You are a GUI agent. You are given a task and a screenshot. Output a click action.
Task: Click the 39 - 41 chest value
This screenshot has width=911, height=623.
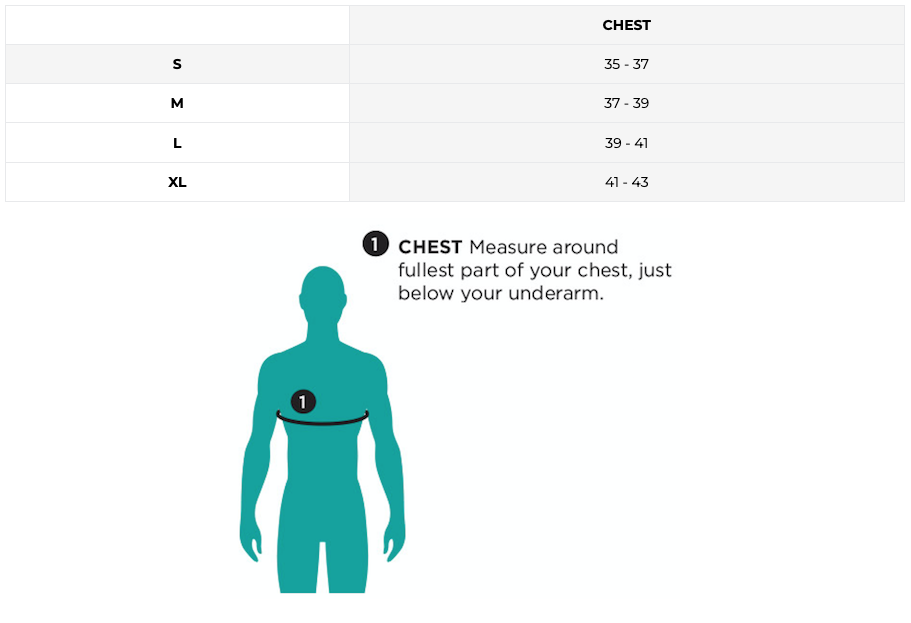(x=626, y=143)
